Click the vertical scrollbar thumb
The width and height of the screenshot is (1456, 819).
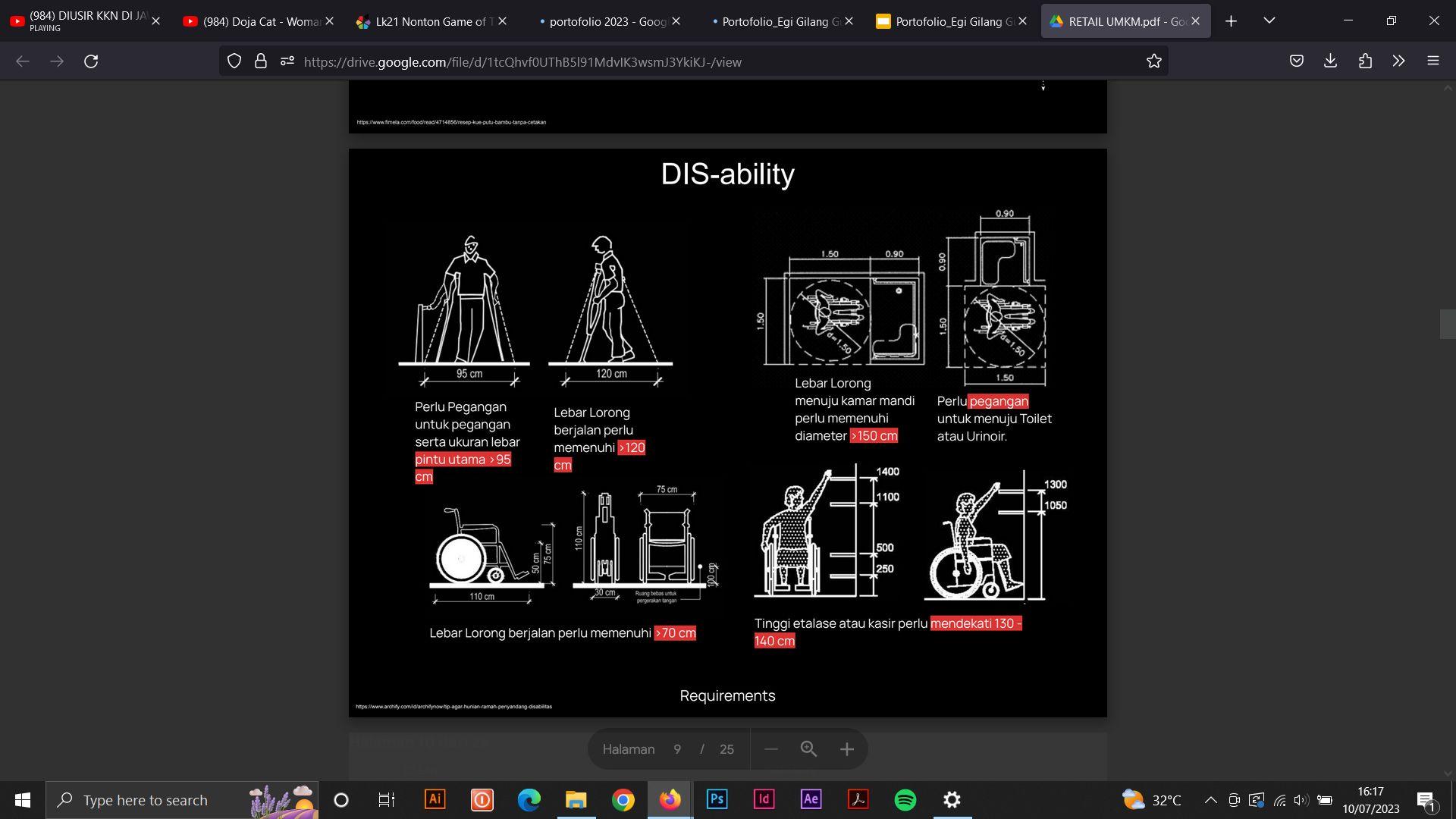(x=1447, y=324)
